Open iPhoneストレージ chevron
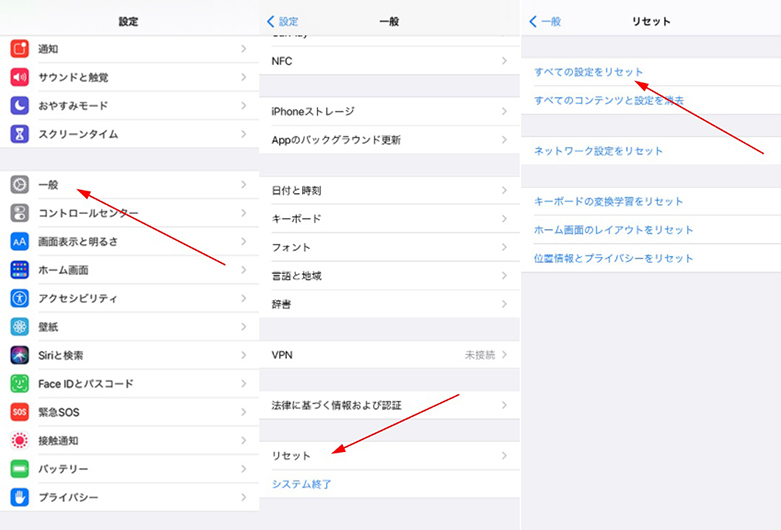Screen dimensions: 781x530 pos(504,111)
